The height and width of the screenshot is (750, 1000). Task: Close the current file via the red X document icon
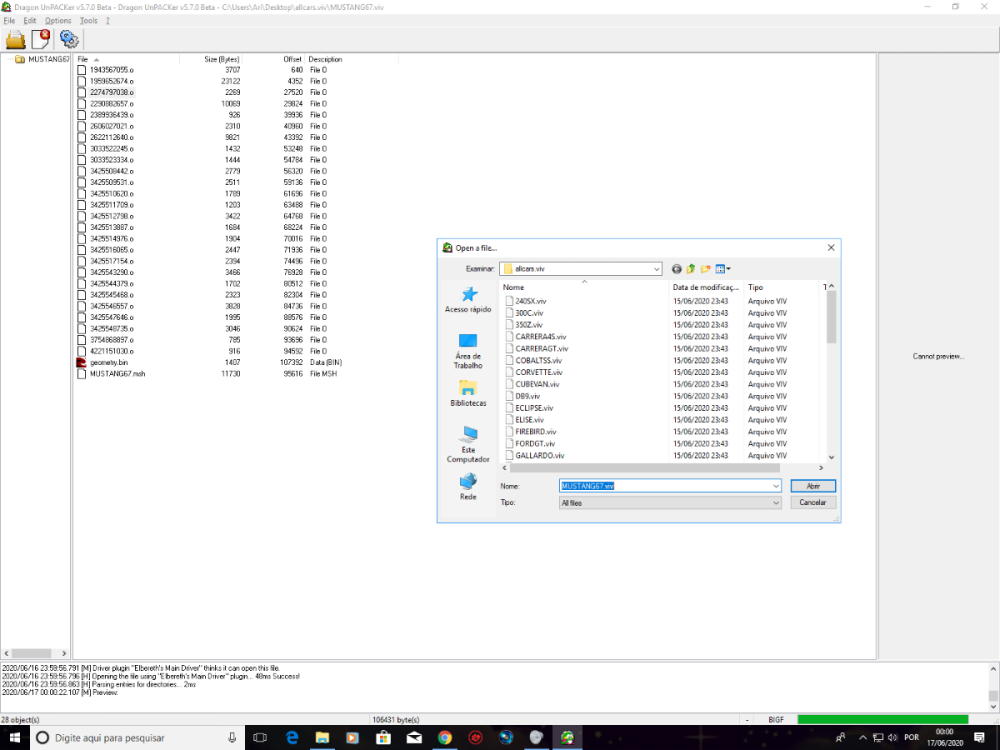[42, 39]
